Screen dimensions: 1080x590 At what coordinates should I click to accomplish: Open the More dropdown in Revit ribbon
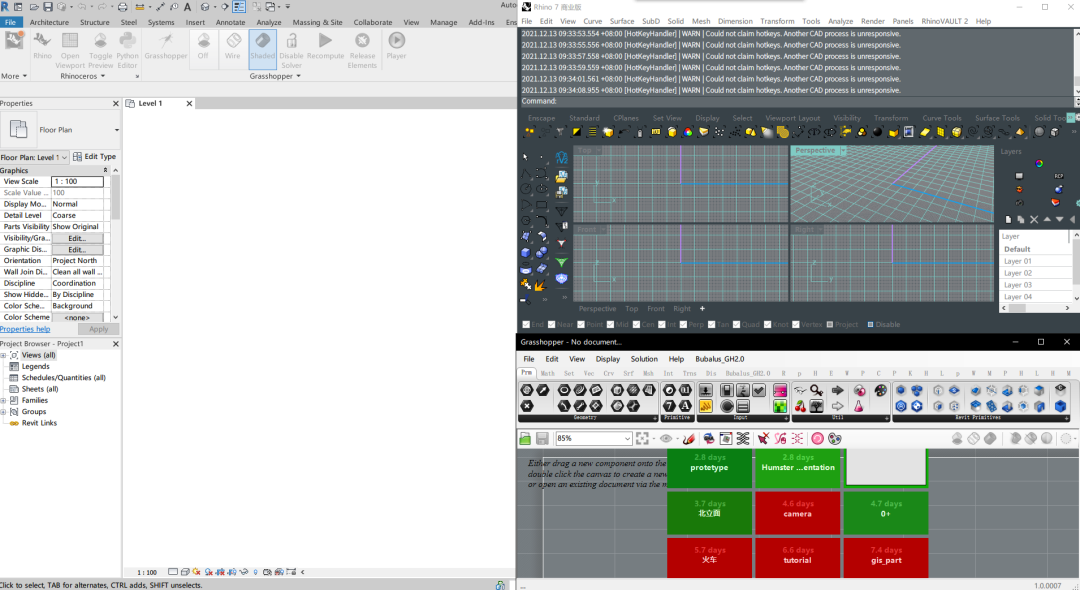tap(14, 76)
